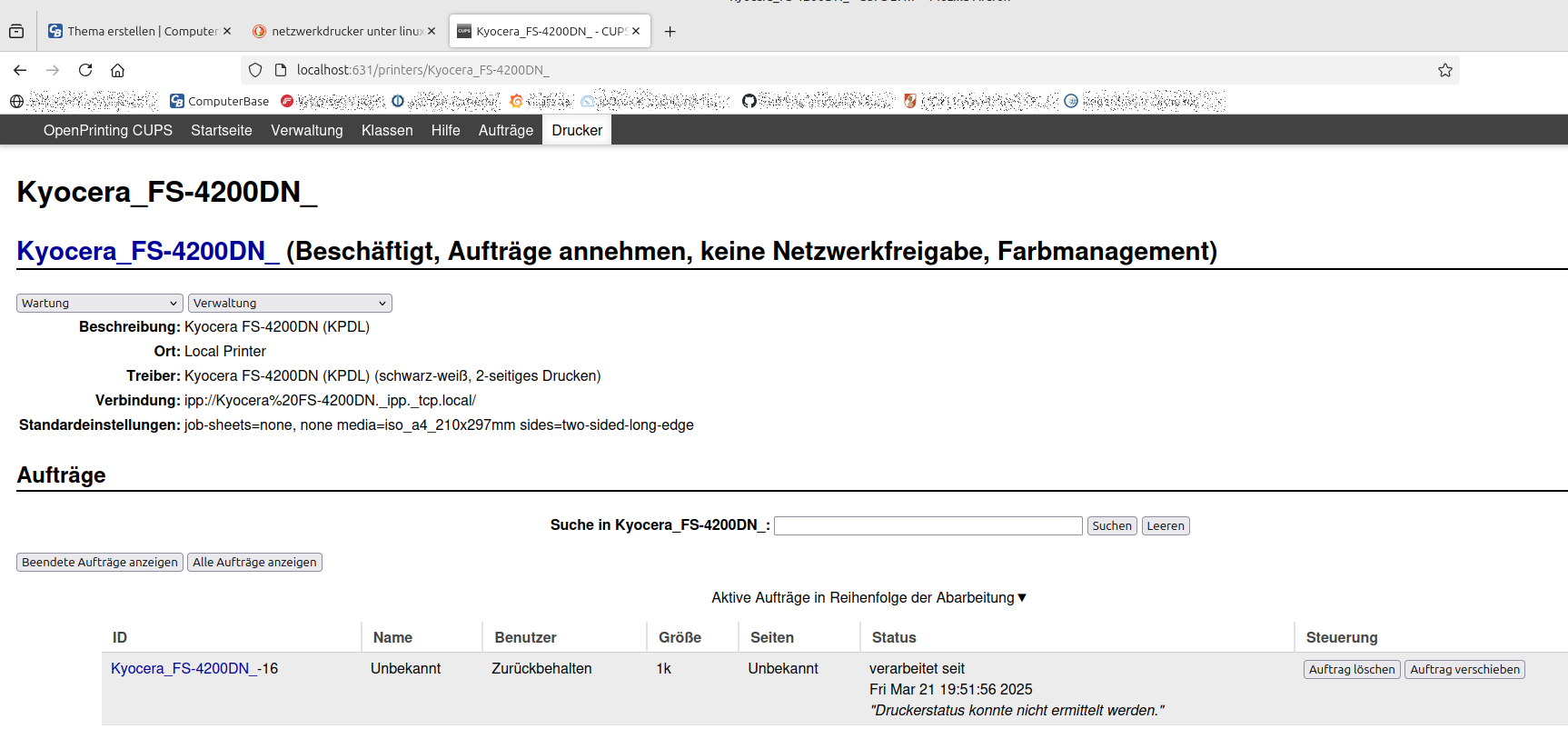
Task: Click the page info icon beside the URL
Action: click(280, 70)
